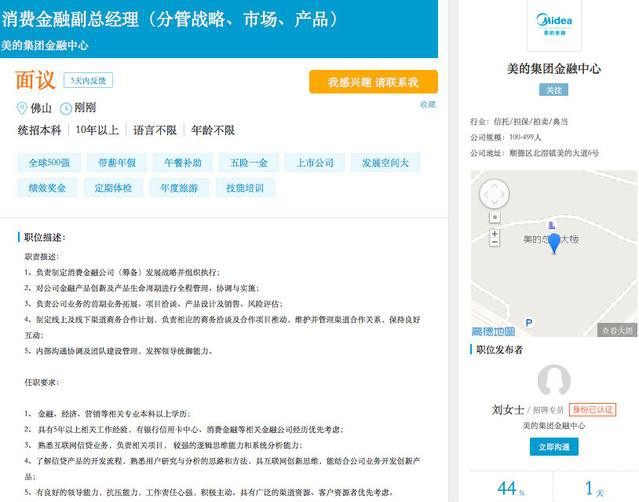Click the 立即沟通 chat button

[554, 447]
